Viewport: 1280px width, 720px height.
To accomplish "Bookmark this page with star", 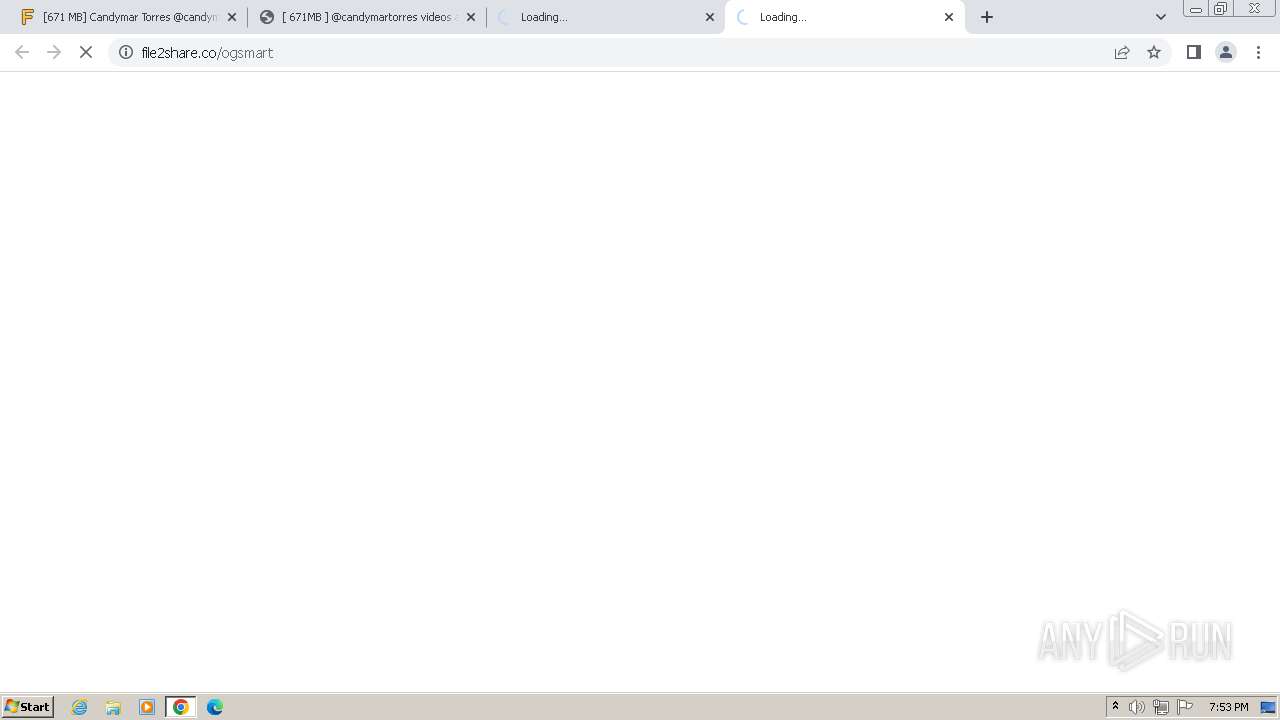I will (x=1154, y=52).
